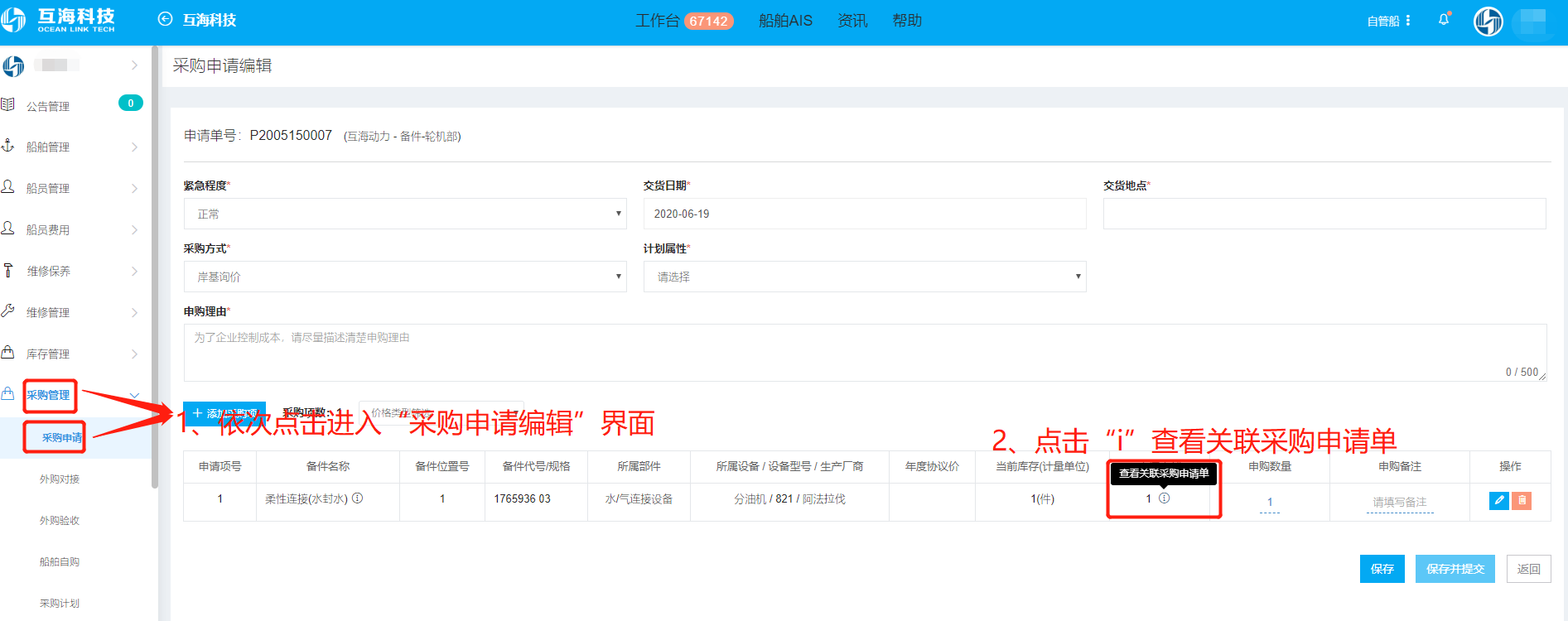The height and width of the screenshot is (621, 1568).
Task: Click the 库存管理 box icon
Action: [8, 353]
